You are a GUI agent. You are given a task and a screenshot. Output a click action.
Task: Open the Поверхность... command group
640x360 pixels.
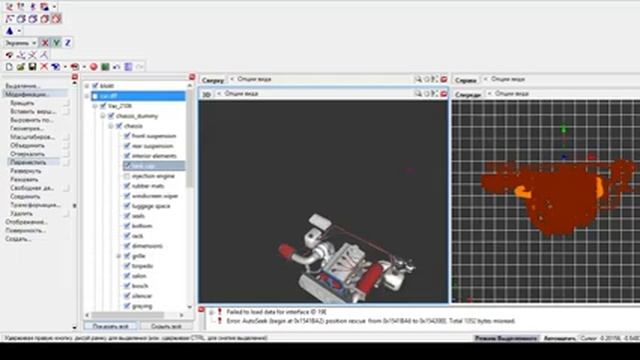26,231
